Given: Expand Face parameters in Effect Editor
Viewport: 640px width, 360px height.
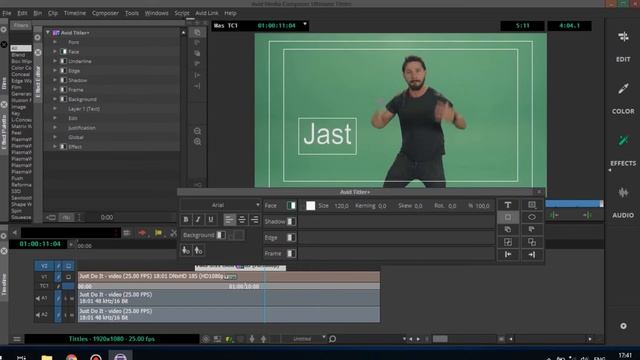Looking at the screenshot, I should pyautogui.click(x=55, y=52).
